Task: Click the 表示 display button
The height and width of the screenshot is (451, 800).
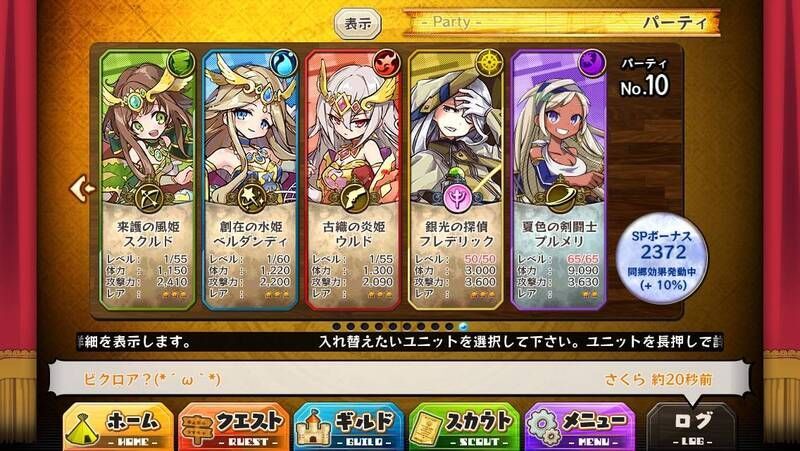Action: (x=358, y=24)
